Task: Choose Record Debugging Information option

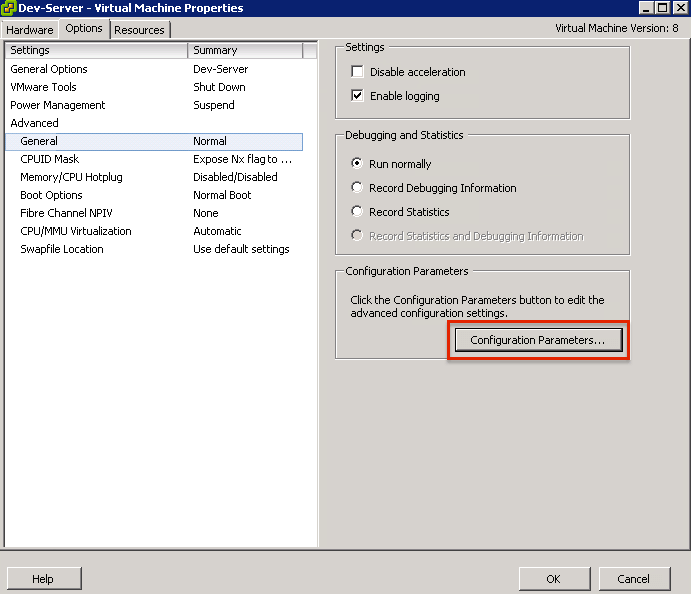Action: [x=358, y=188]
